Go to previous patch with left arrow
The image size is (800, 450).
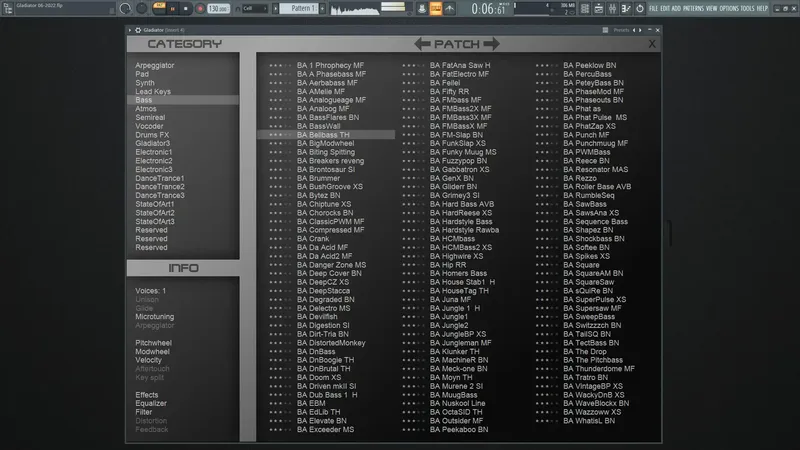(x=422, y=44)
